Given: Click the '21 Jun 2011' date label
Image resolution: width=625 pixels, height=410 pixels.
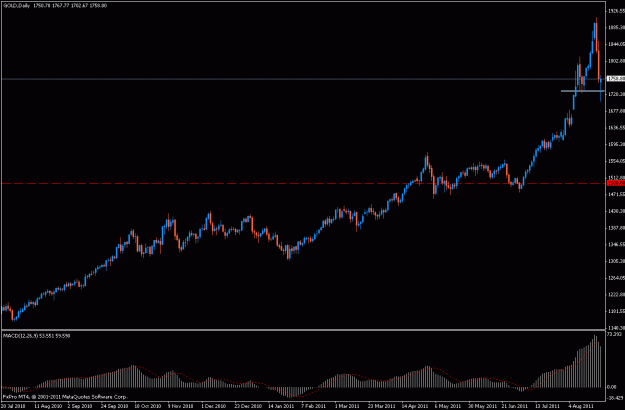Looking at the screenshot, I should (x=515, y=406).
